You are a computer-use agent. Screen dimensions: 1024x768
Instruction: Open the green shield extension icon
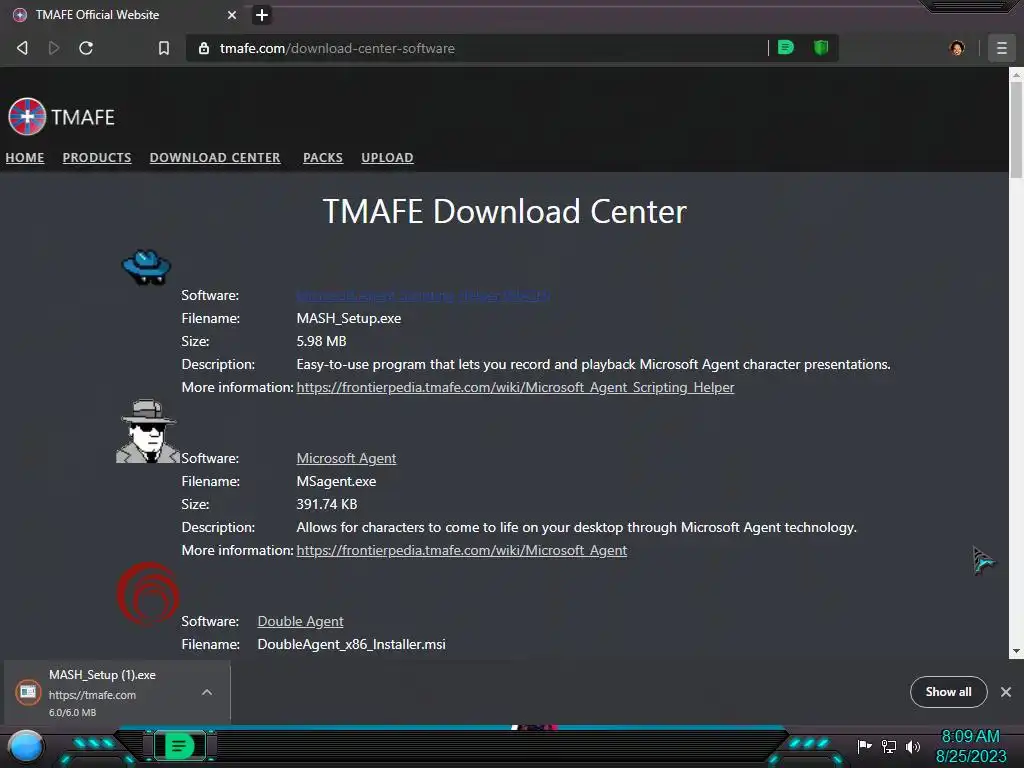click(821, 48)
